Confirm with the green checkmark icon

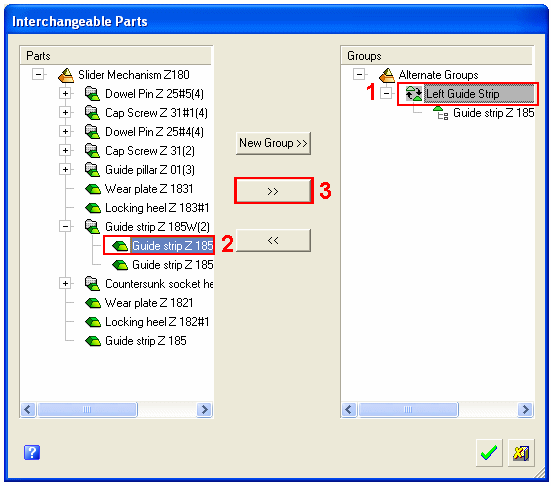click(x=489, y=453)
